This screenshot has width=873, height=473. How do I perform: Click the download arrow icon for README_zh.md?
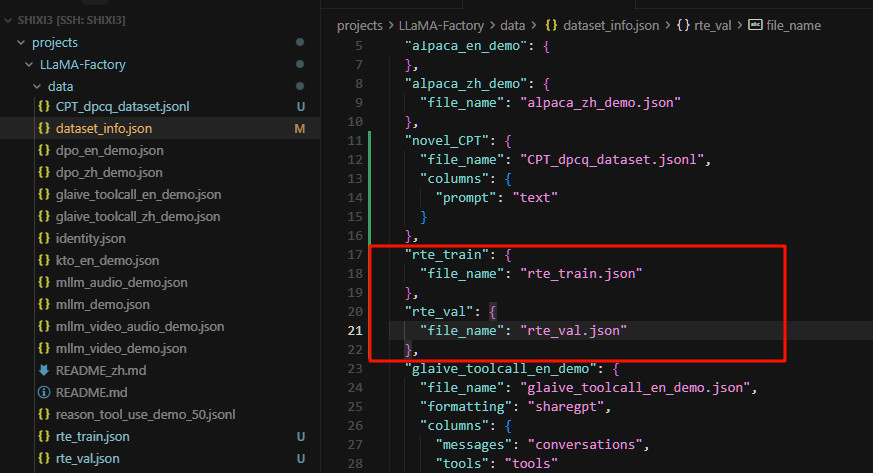(x=43, y=371)
